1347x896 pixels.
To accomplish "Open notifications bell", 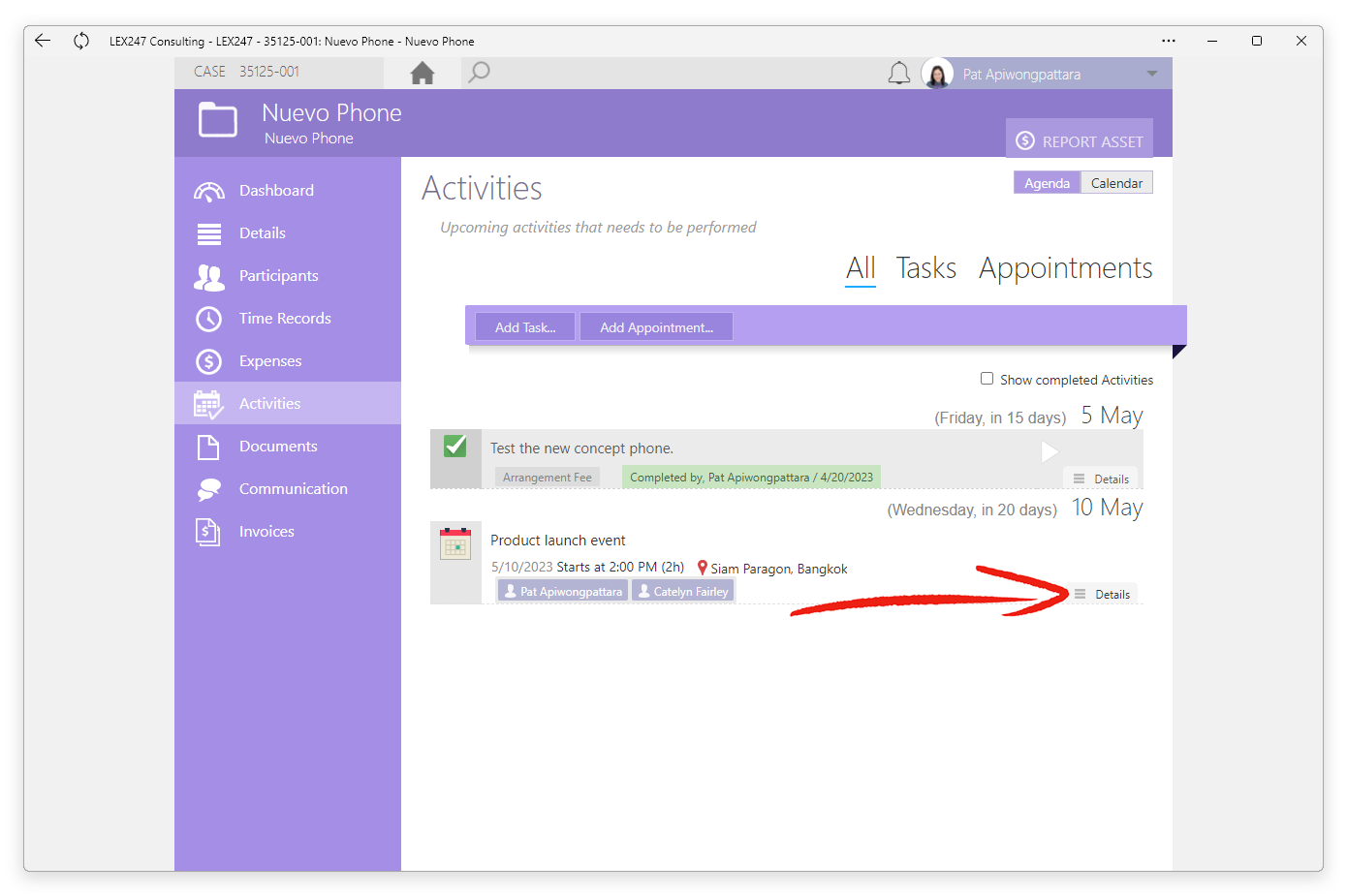I will (899, 74).
